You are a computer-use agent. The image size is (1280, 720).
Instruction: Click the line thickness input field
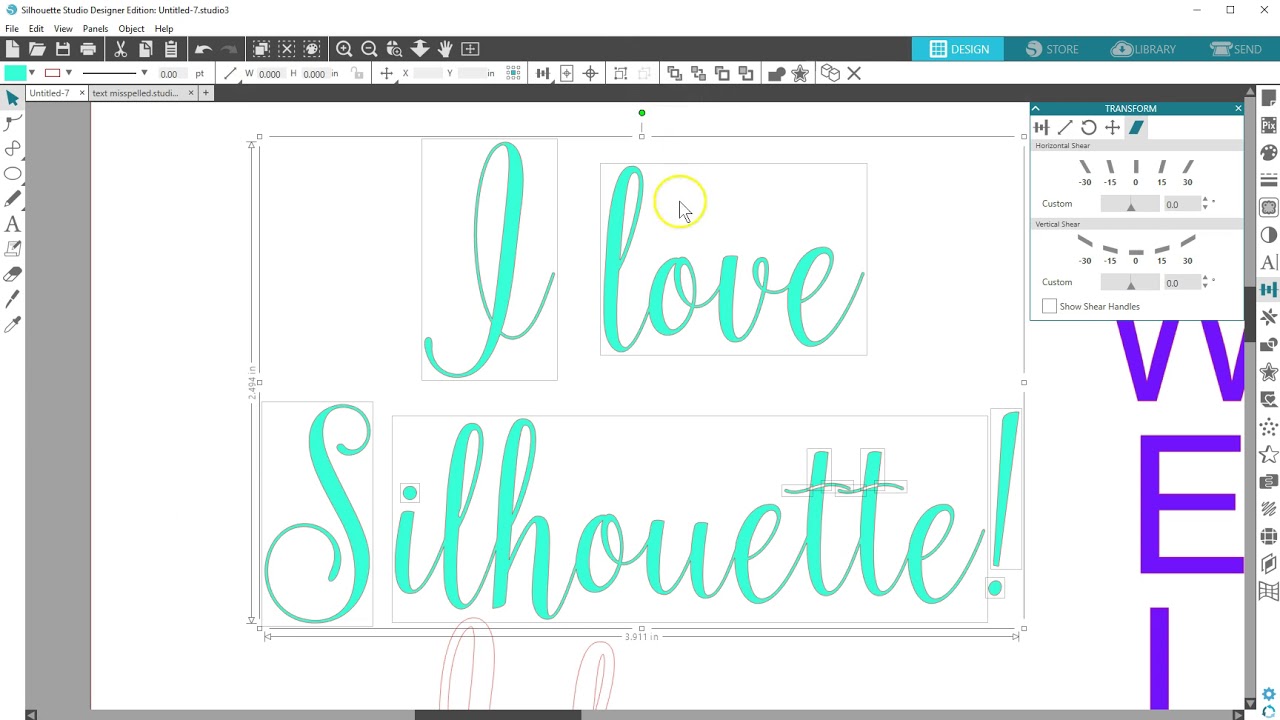[x=173, y=73]
